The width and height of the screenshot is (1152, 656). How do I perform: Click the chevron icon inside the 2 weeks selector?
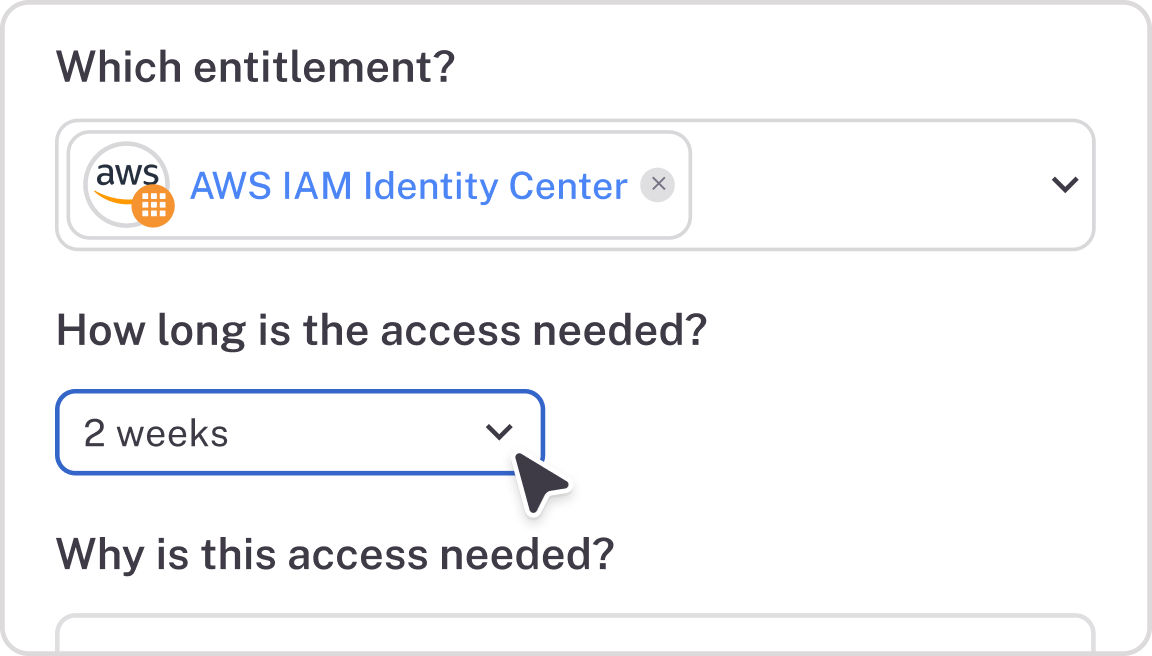point(499,432)
